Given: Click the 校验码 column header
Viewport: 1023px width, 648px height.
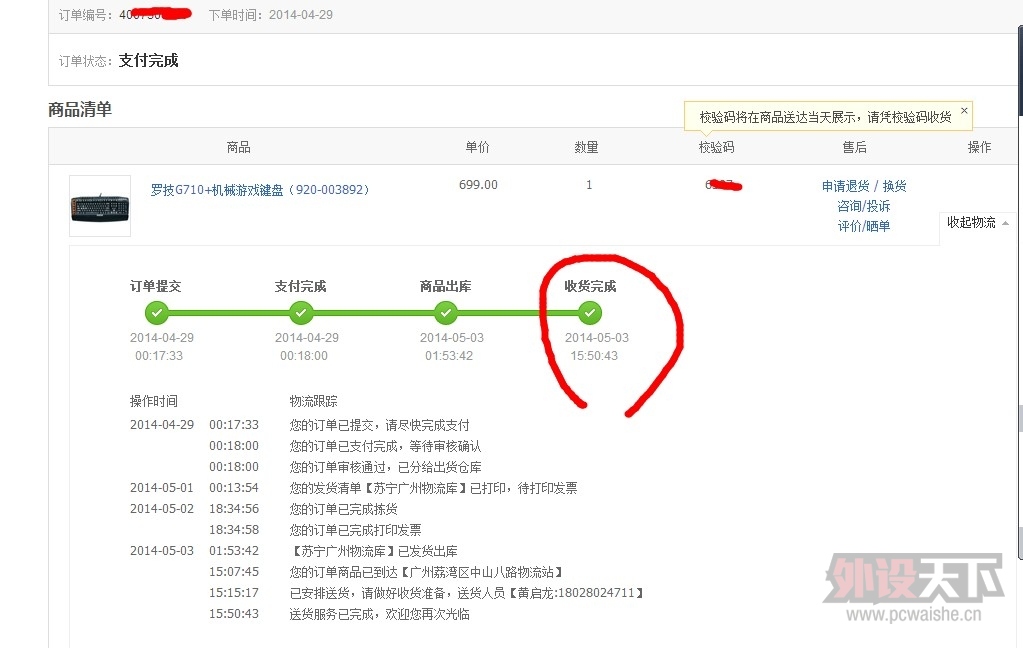Looking at the screenshot, I should 716,147.
